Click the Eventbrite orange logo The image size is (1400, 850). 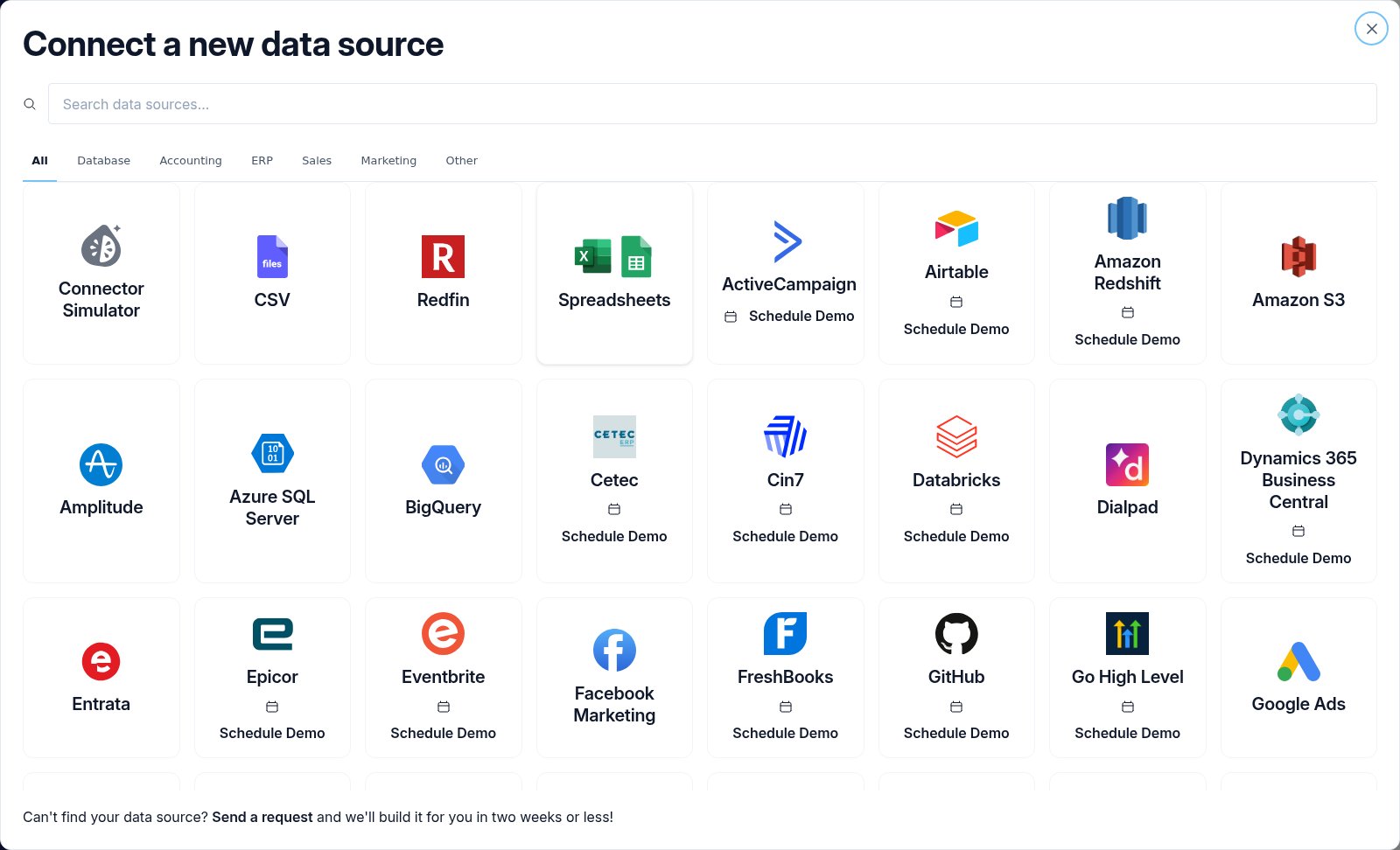pyautogui.click(x=443, y=634)
